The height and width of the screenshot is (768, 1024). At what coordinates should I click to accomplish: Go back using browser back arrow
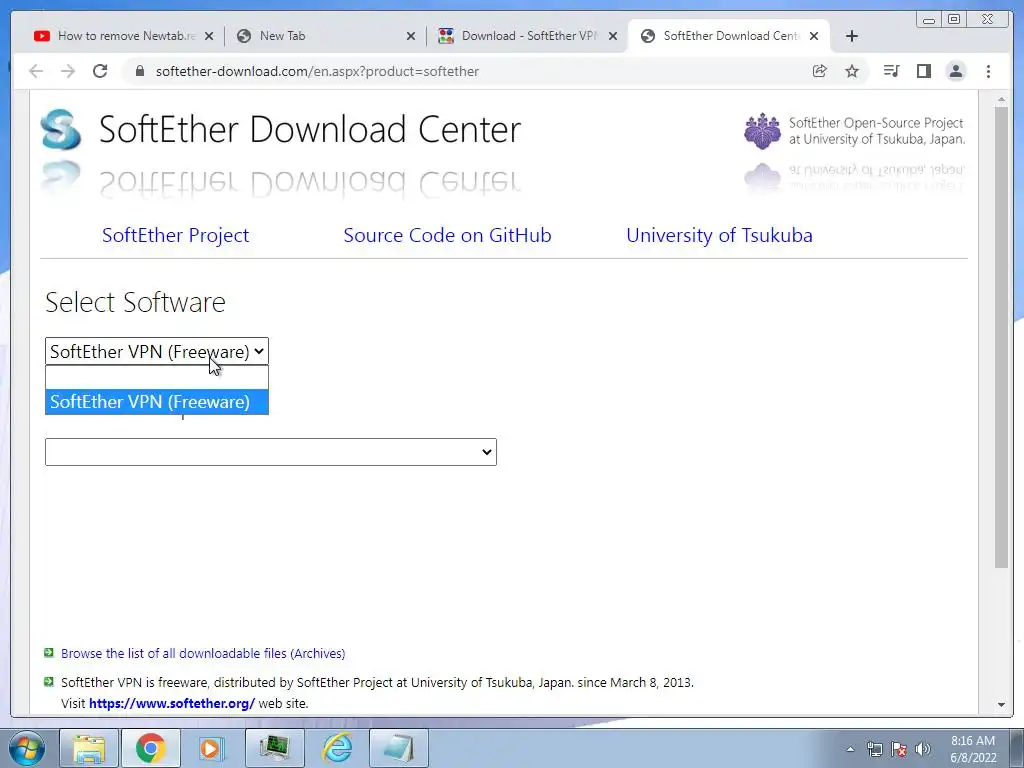point(37,71)
